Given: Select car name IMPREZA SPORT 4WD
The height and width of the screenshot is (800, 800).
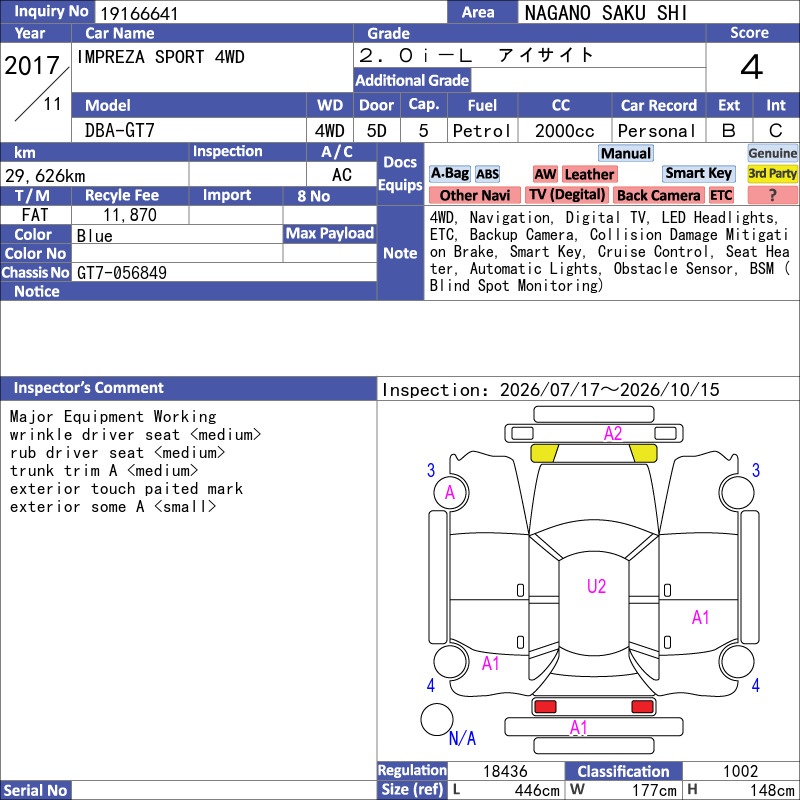Looking at the screenshot, I should pos(160,57).
